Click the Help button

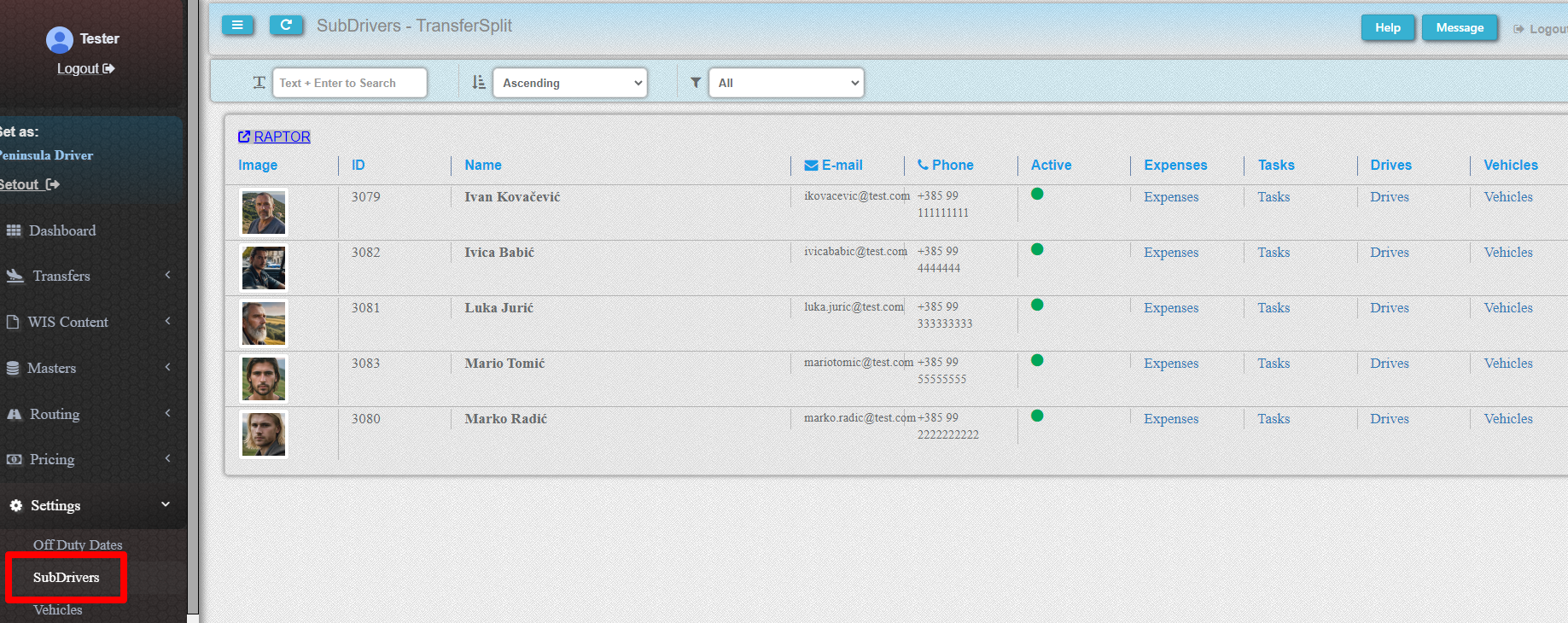coord(1387,27)
